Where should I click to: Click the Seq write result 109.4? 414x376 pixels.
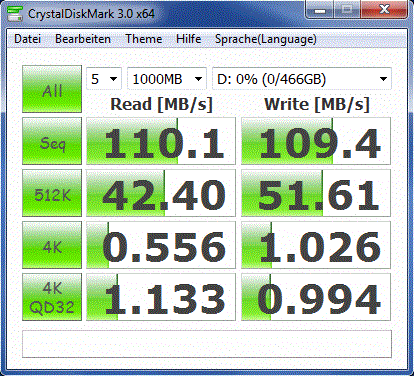[316, 141]
